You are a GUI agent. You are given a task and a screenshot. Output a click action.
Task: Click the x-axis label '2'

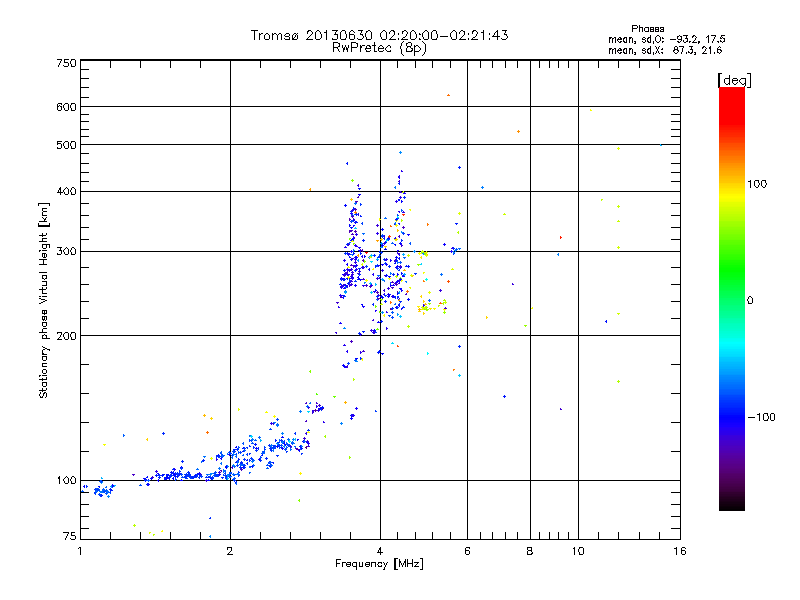230,551
